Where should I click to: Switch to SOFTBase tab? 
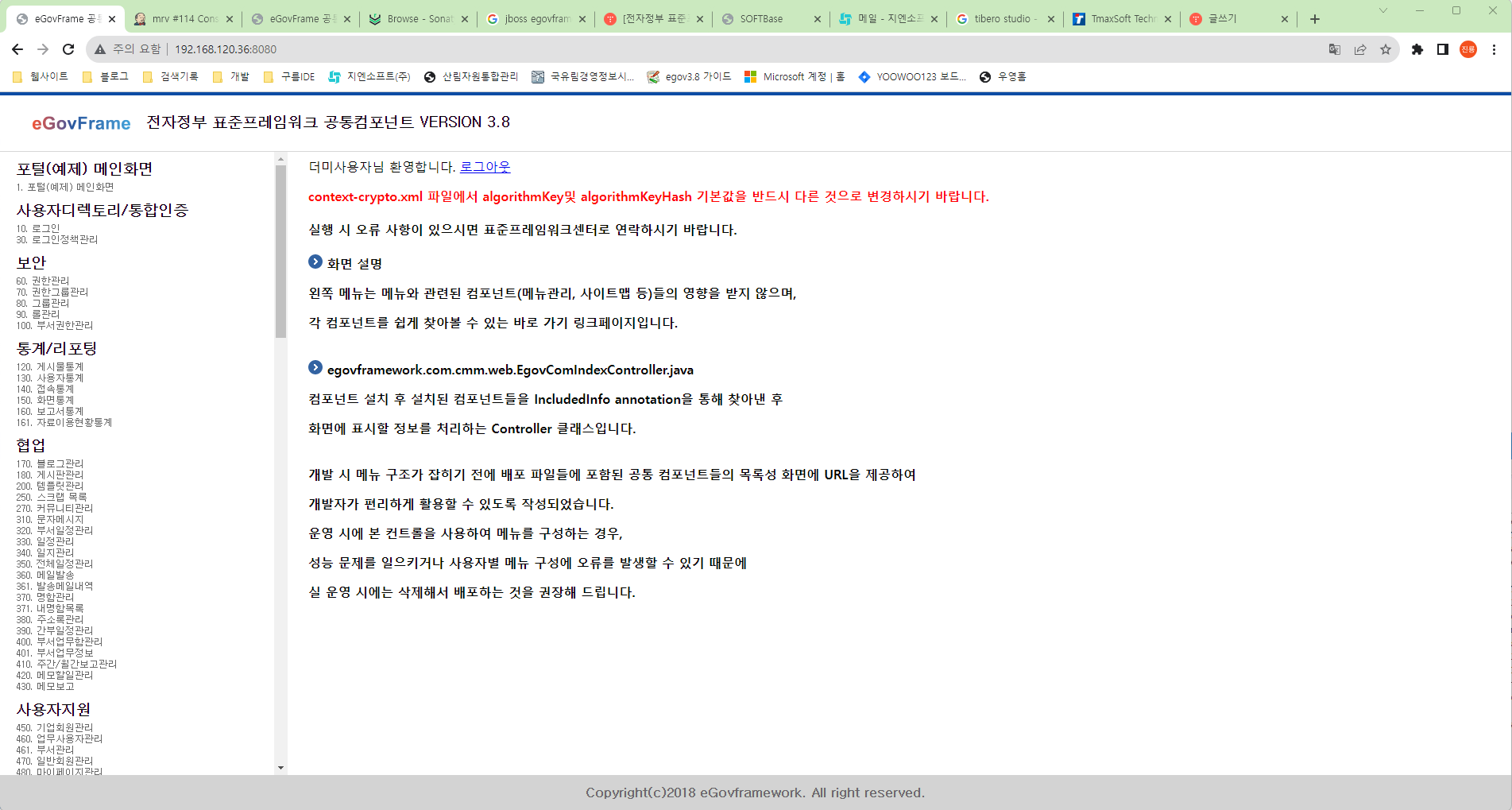click(x=771, y=19)
